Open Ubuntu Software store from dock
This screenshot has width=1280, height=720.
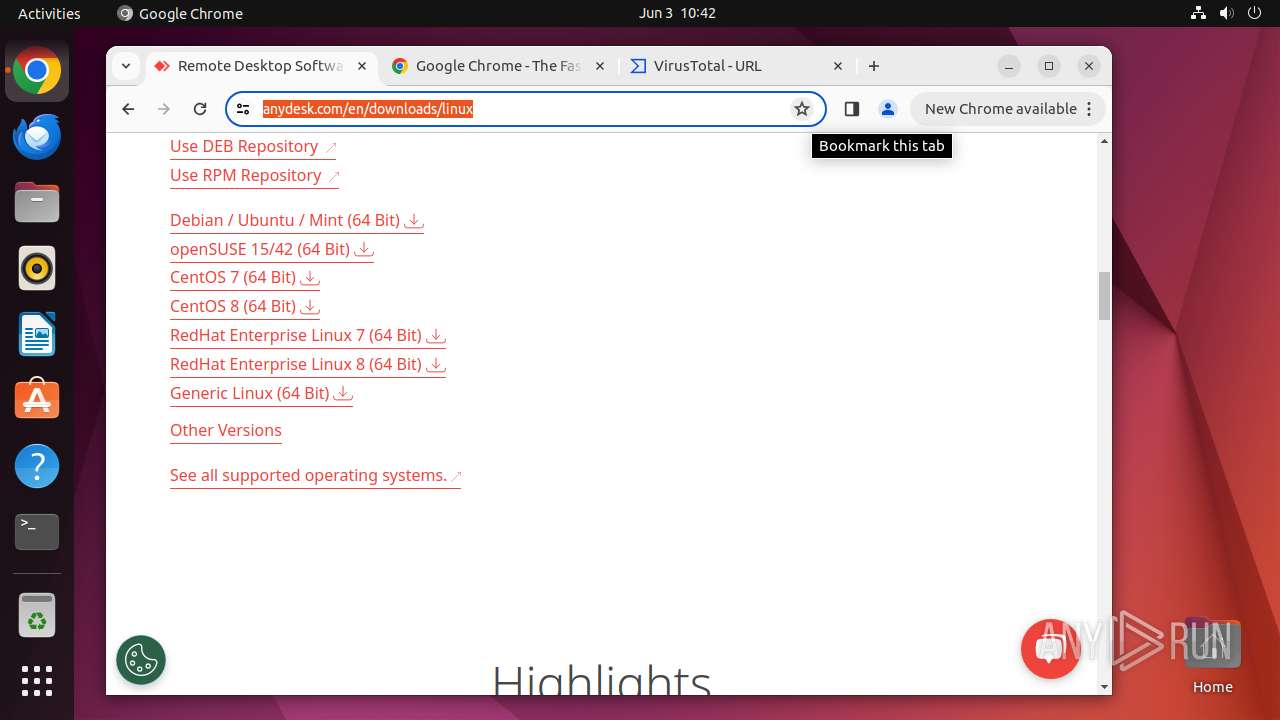(x=37, y=400)
